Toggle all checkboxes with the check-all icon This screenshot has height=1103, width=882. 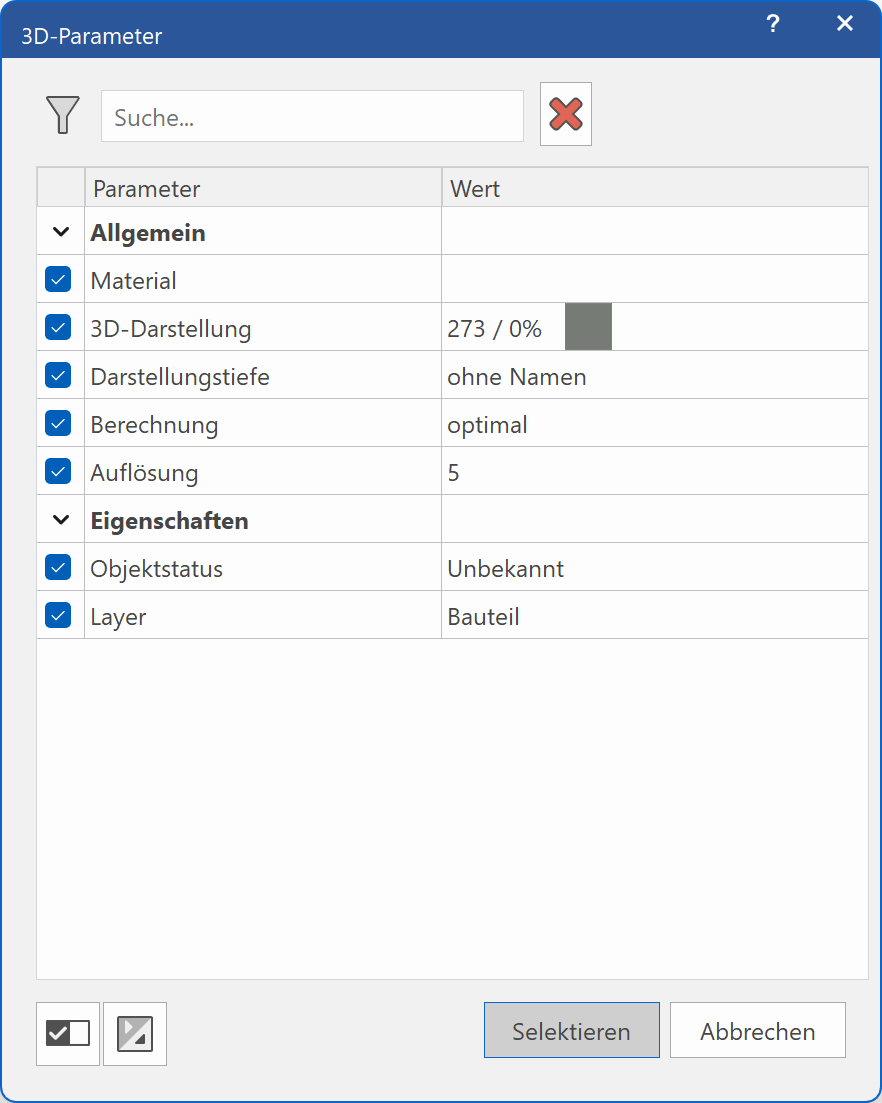click(x=66, y=1033)
